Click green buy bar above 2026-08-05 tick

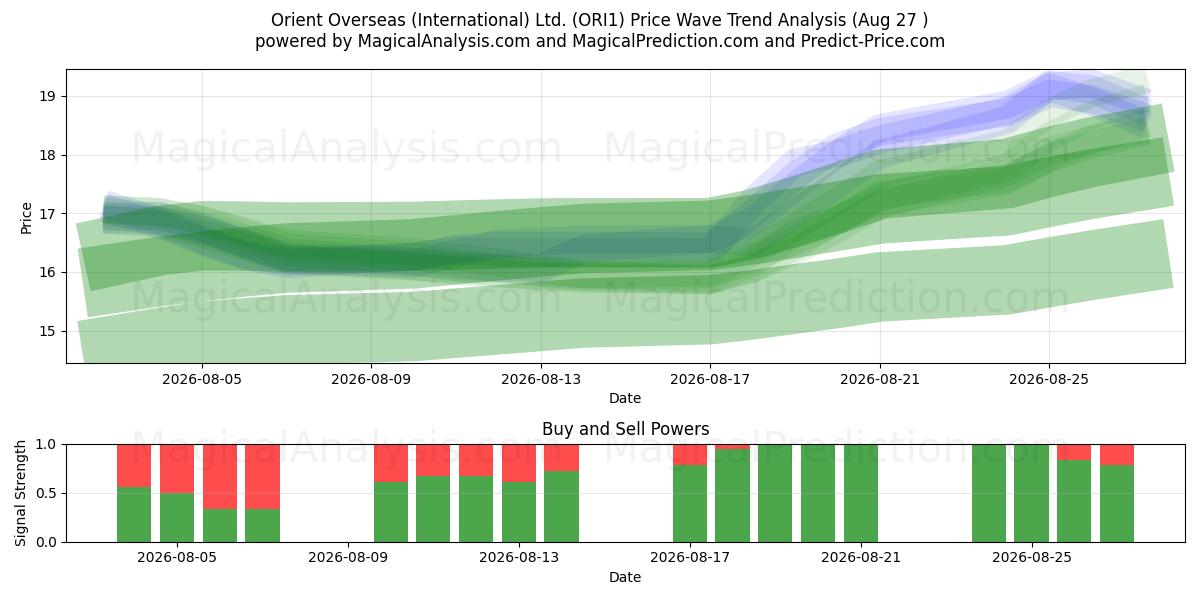click(x=177, y=518)
